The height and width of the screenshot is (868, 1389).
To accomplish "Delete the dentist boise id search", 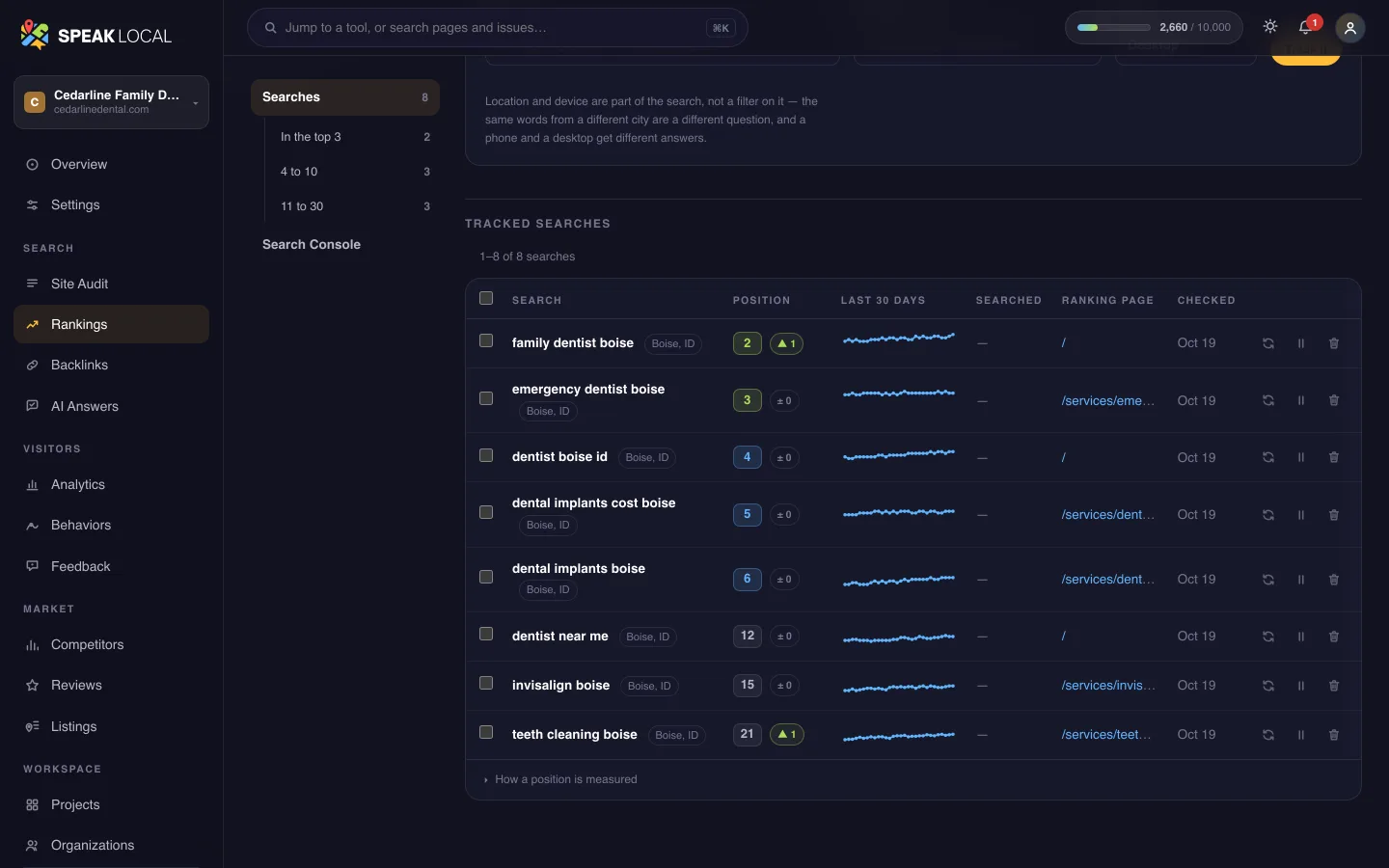I will pyautogui.click(x=1334, y=457).
